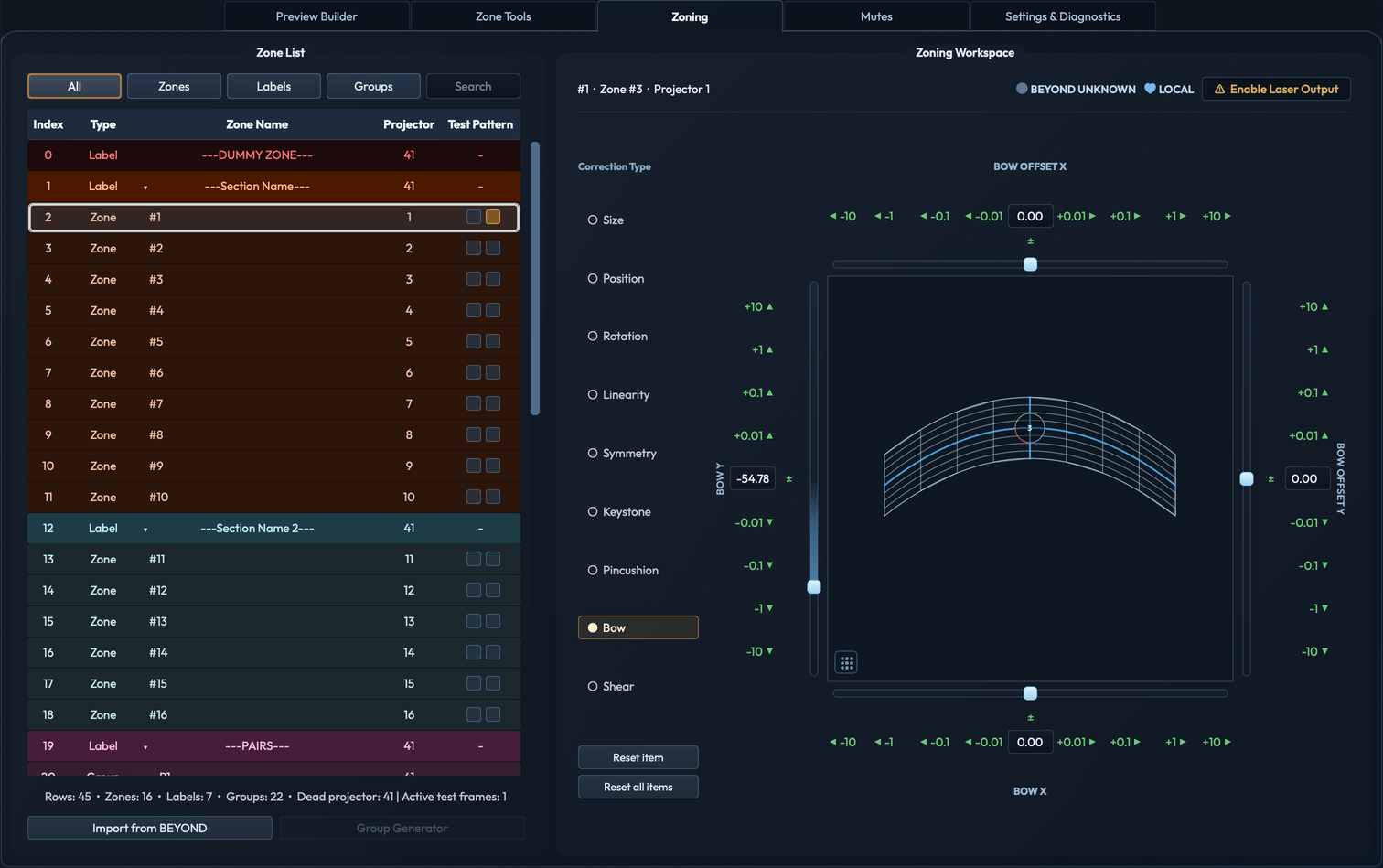This screenshot has width=1383, height=868.
Task: Switch to the Preview Builder tab
Action: [x=316, y=16]
